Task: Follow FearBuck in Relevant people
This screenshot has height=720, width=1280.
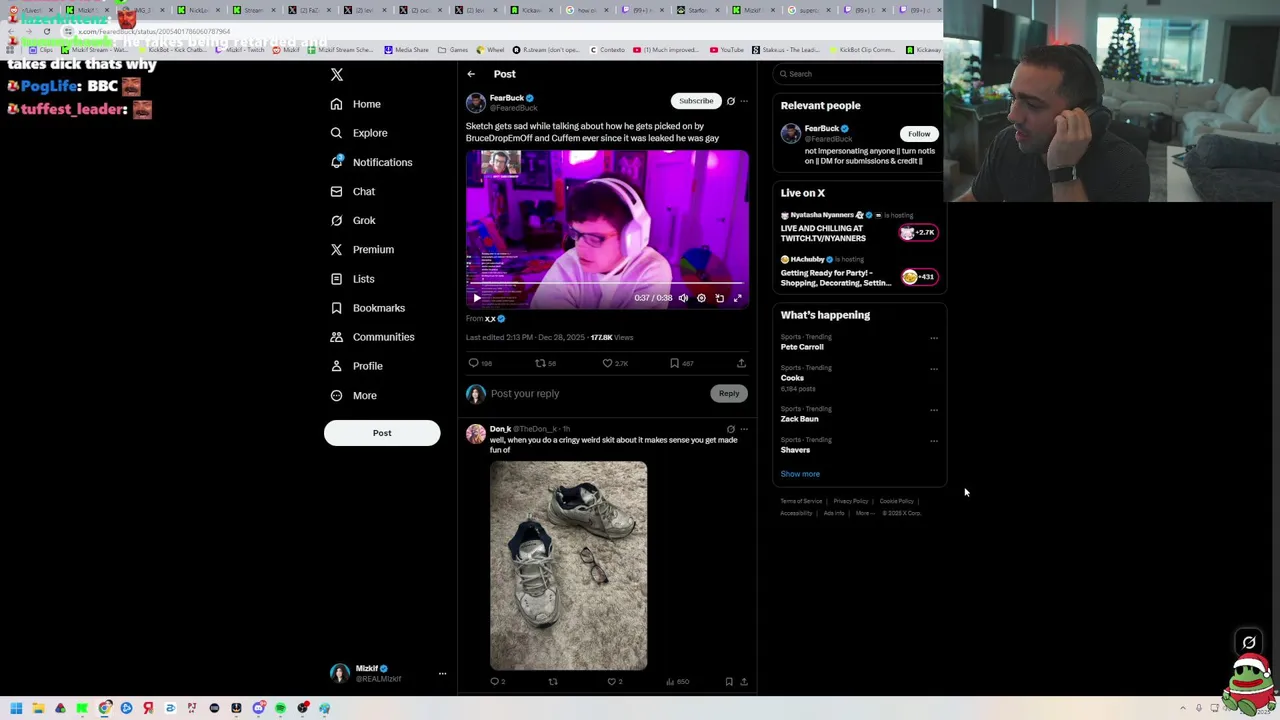Action: (919, 134)
